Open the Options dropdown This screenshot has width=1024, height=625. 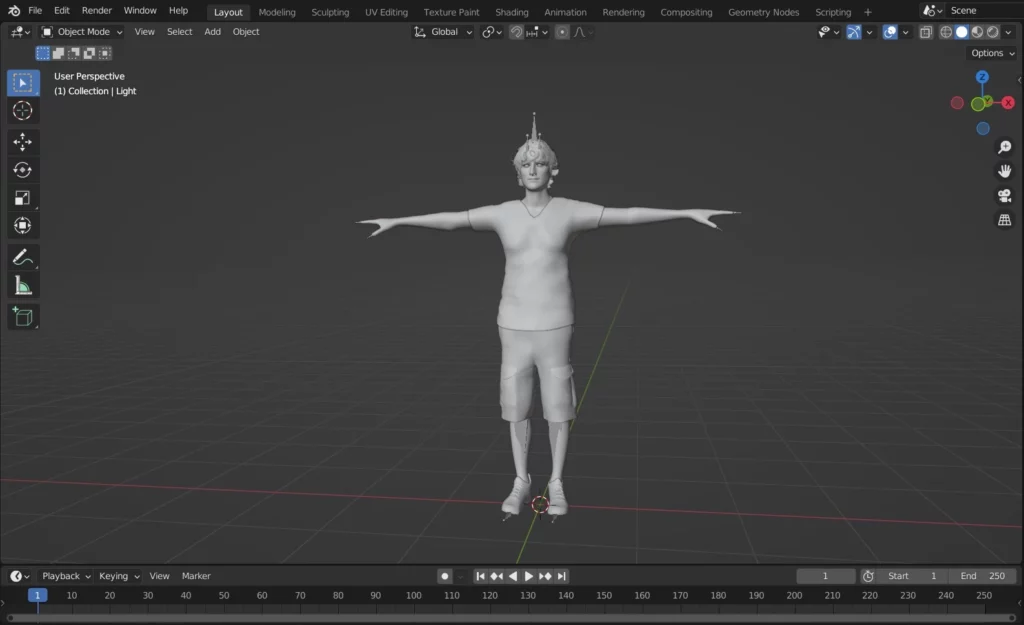tap(991, 53)
